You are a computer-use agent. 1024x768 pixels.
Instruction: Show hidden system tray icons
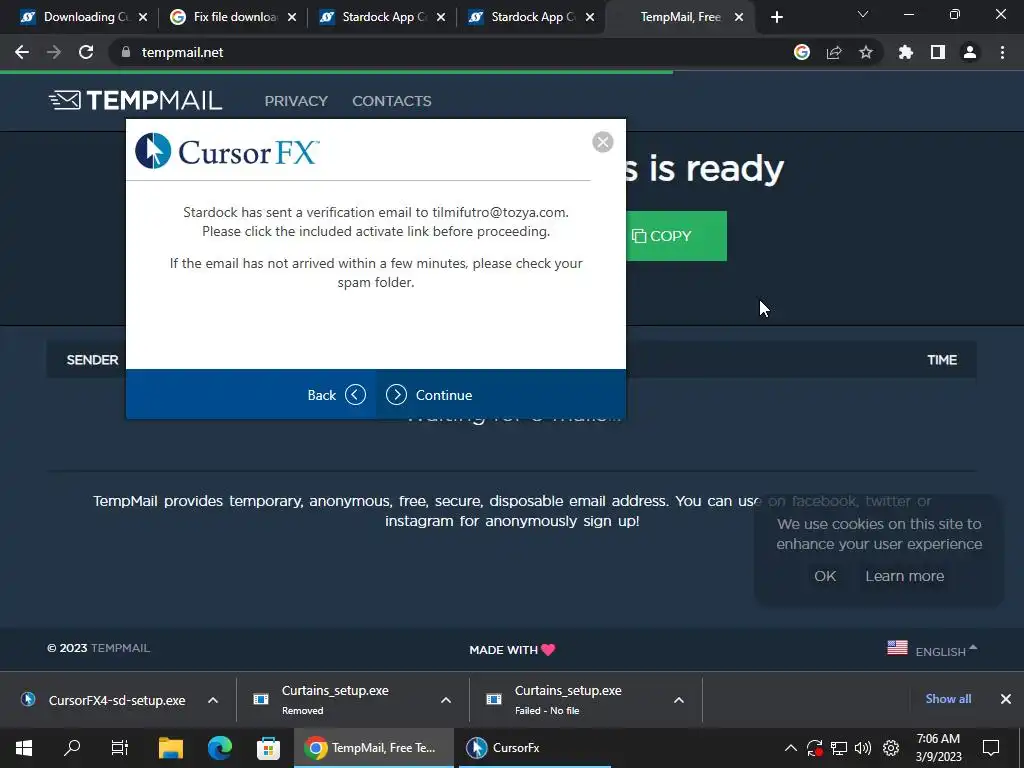[x=790, y=748]
